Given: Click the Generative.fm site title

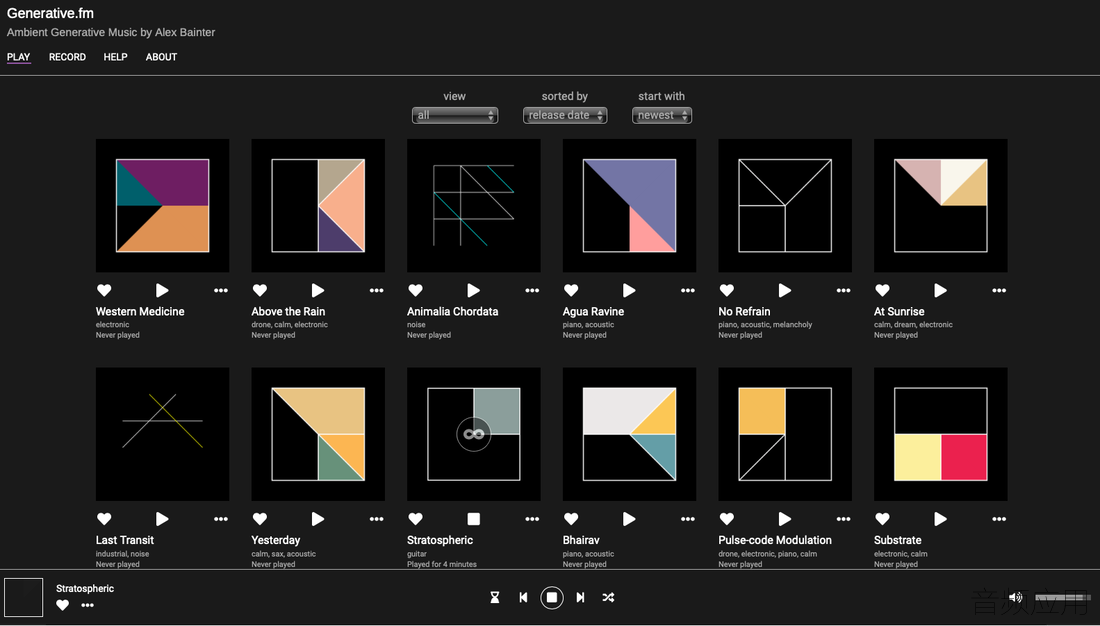Looking at the screenshot, I should coord(51,13).
